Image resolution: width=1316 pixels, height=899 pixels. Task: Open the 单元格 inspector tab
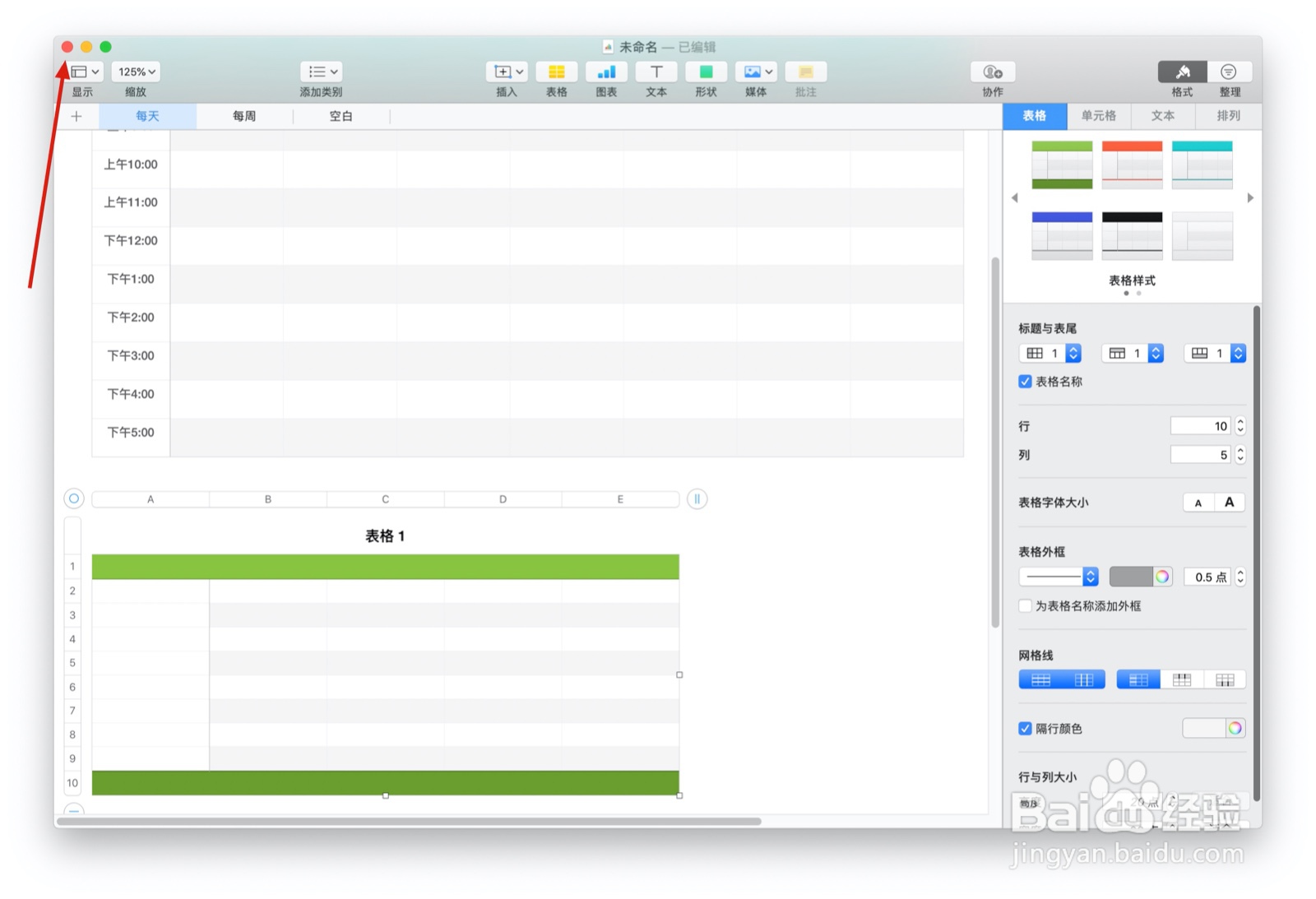[1099, 116]
